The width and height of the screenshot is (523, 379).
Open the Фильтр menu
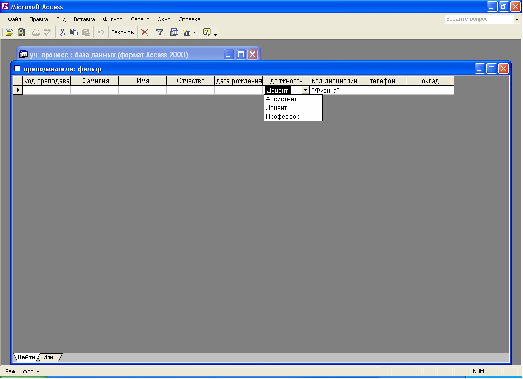click(x=112, y=19)
